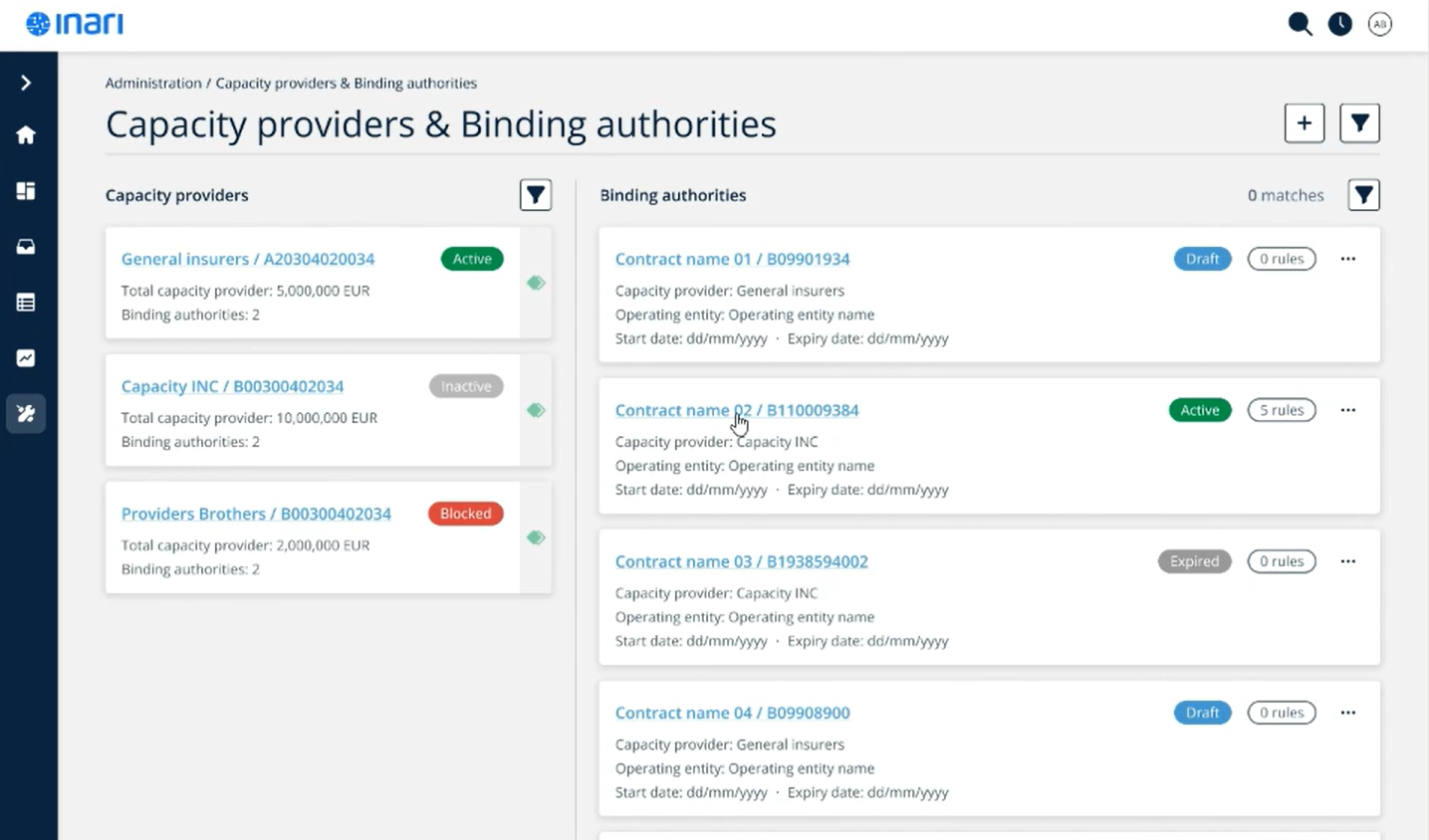This screenshot has height=840, width=1429.
Task: Open the options menu for Contract name 01
Action: [x=1347, y=258]
